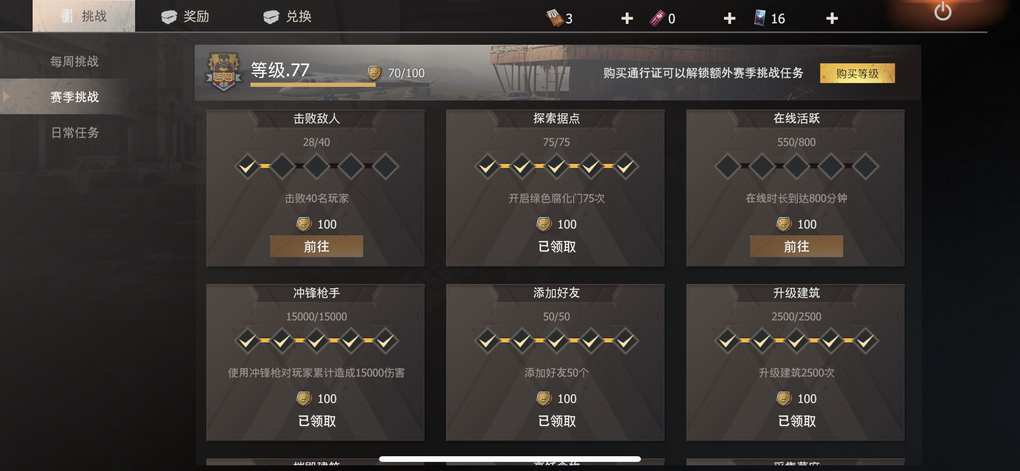Click the level 77 progress bar
The width and height of the screenshot is (1020, 471).
pyautogui.click(x=313, y=84)
